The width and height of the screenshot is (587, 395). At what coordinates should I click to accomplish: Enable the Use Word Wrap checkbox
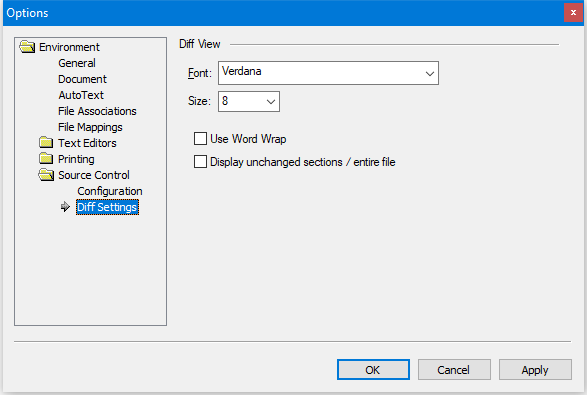200,139
